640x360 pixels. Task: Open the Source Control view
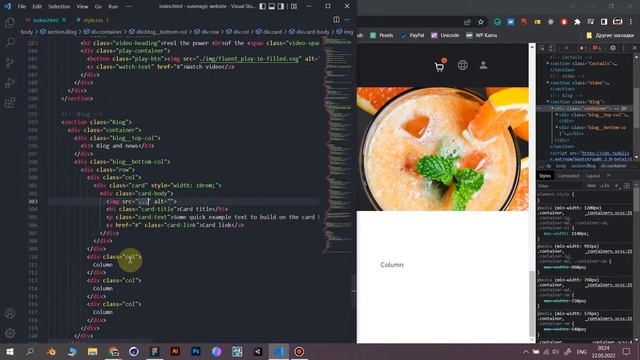(10, 62)
